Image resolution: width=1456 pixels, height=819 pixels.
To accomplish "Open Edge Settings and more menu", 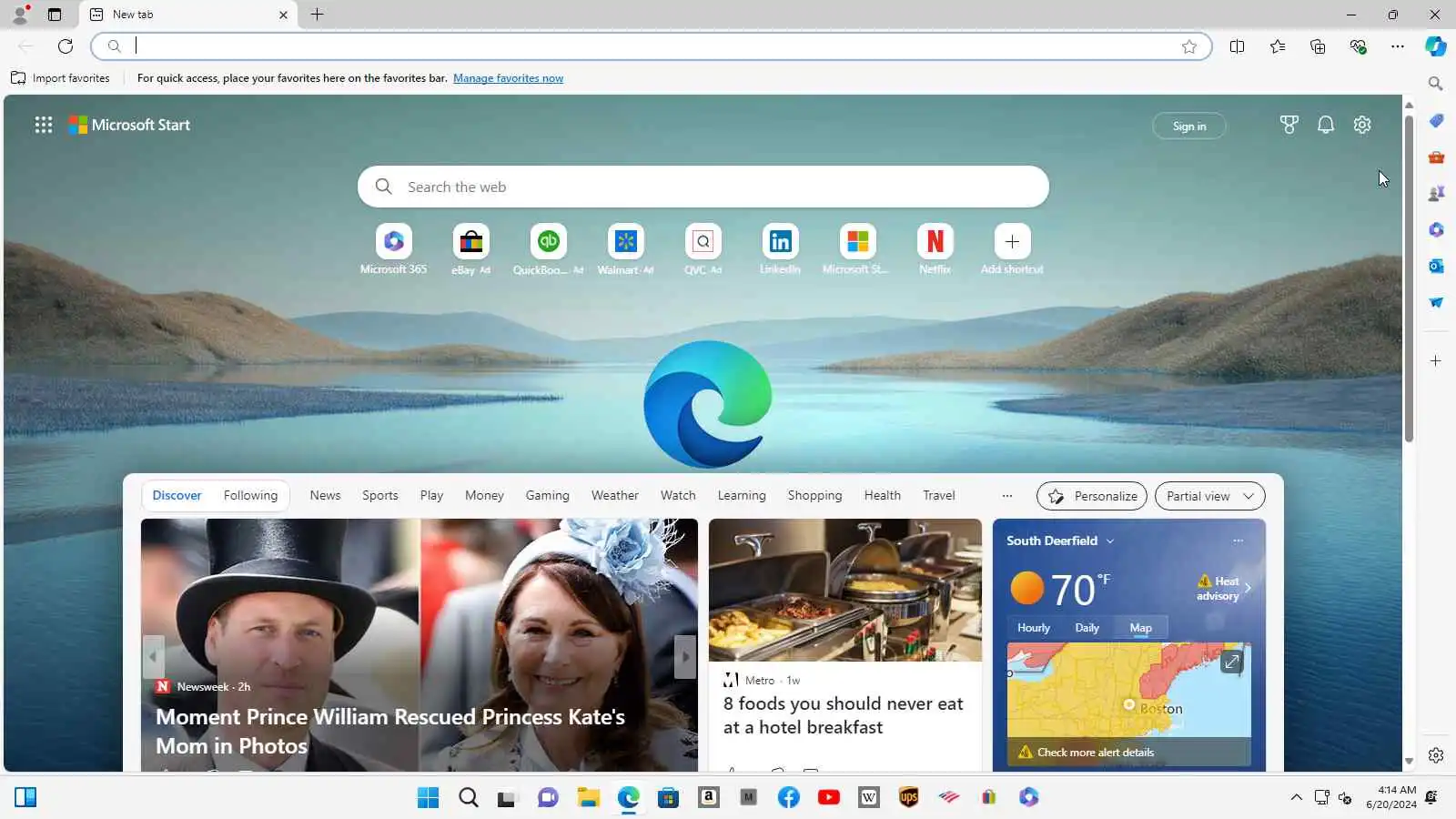I will tap(1398, 46).
